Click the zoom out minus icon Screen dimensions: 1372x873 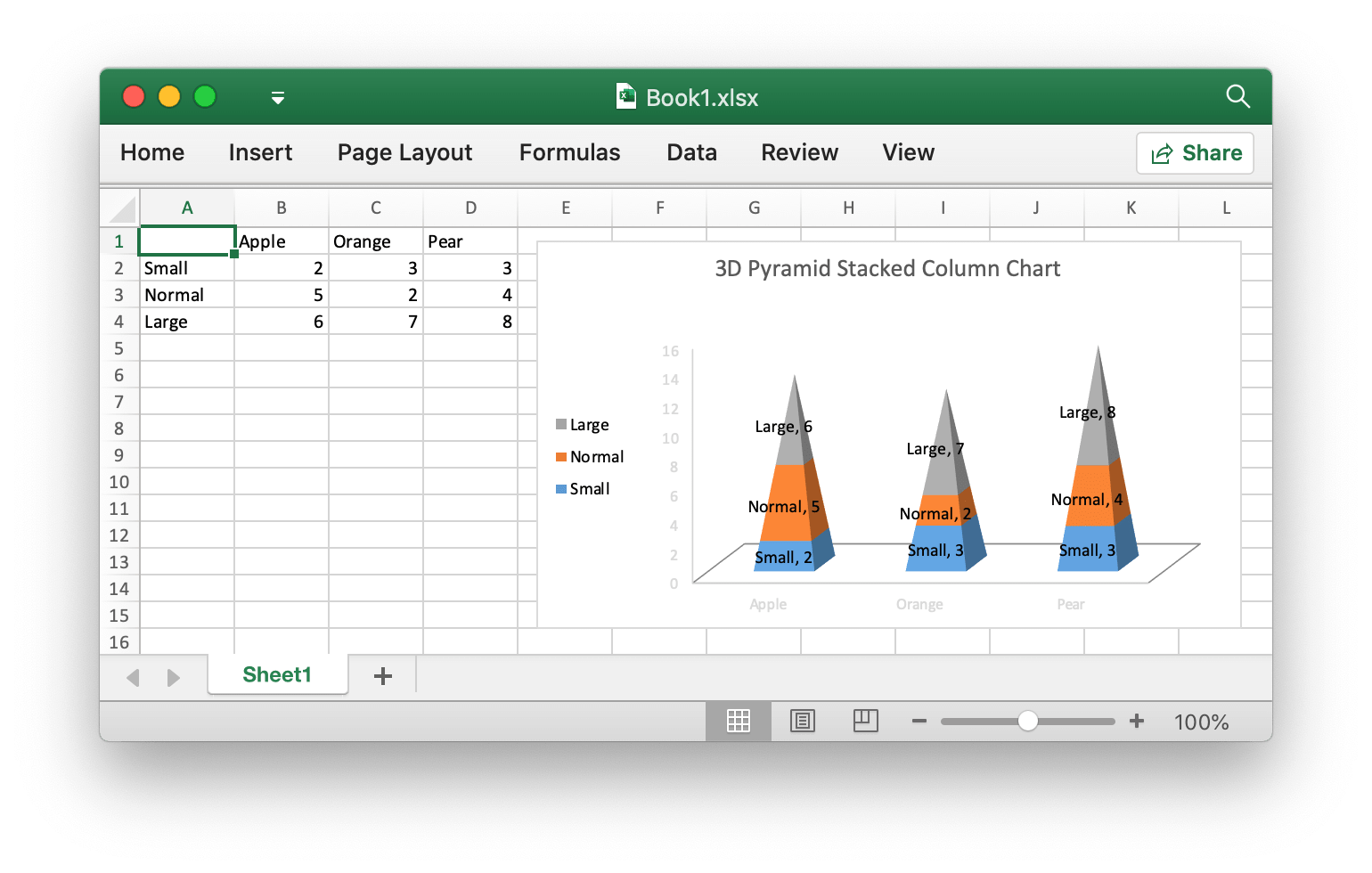[x=919, y=721]
